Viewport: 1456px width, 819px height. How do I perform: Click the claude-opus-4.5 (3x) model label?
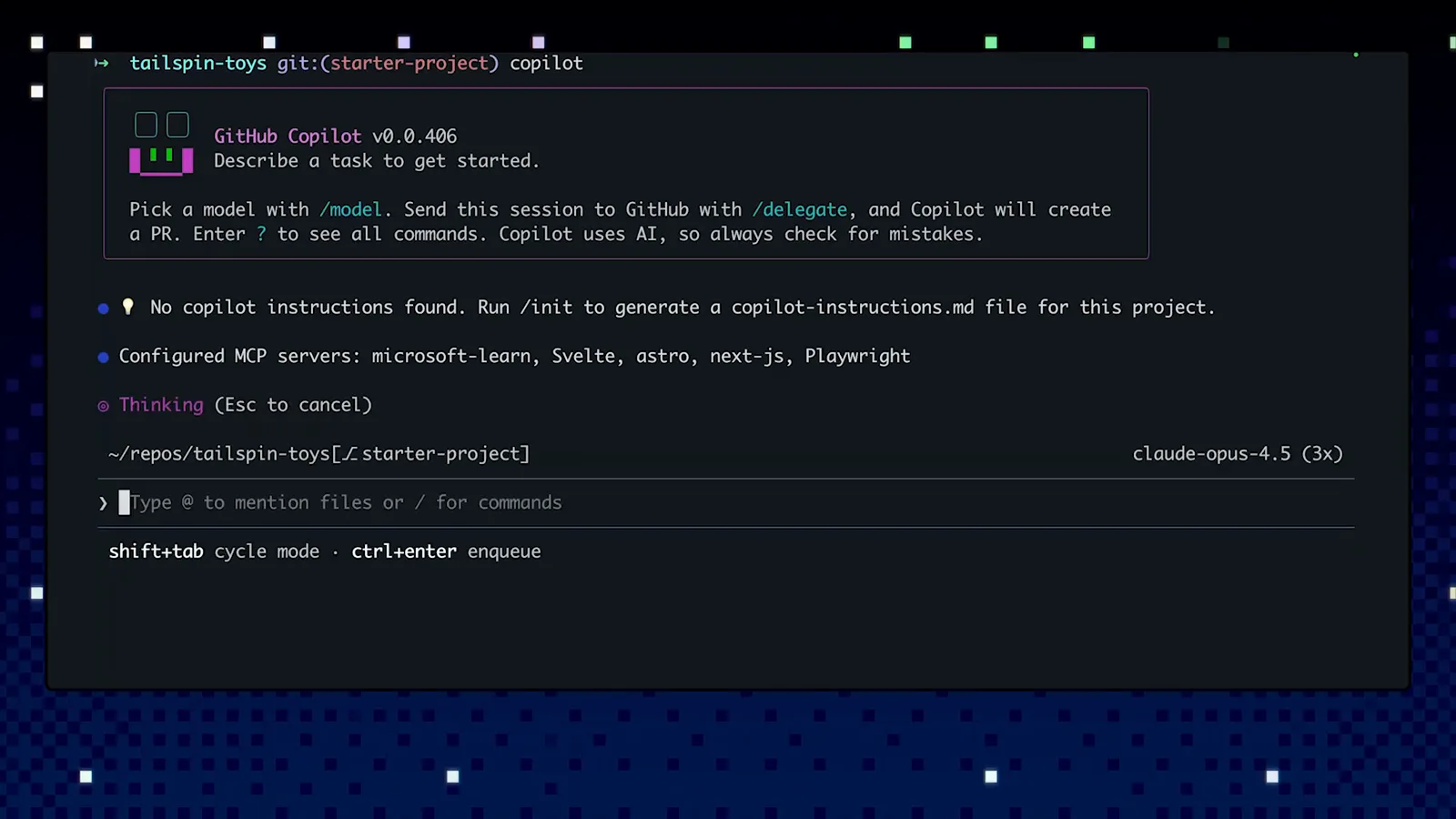[1238, 453]
